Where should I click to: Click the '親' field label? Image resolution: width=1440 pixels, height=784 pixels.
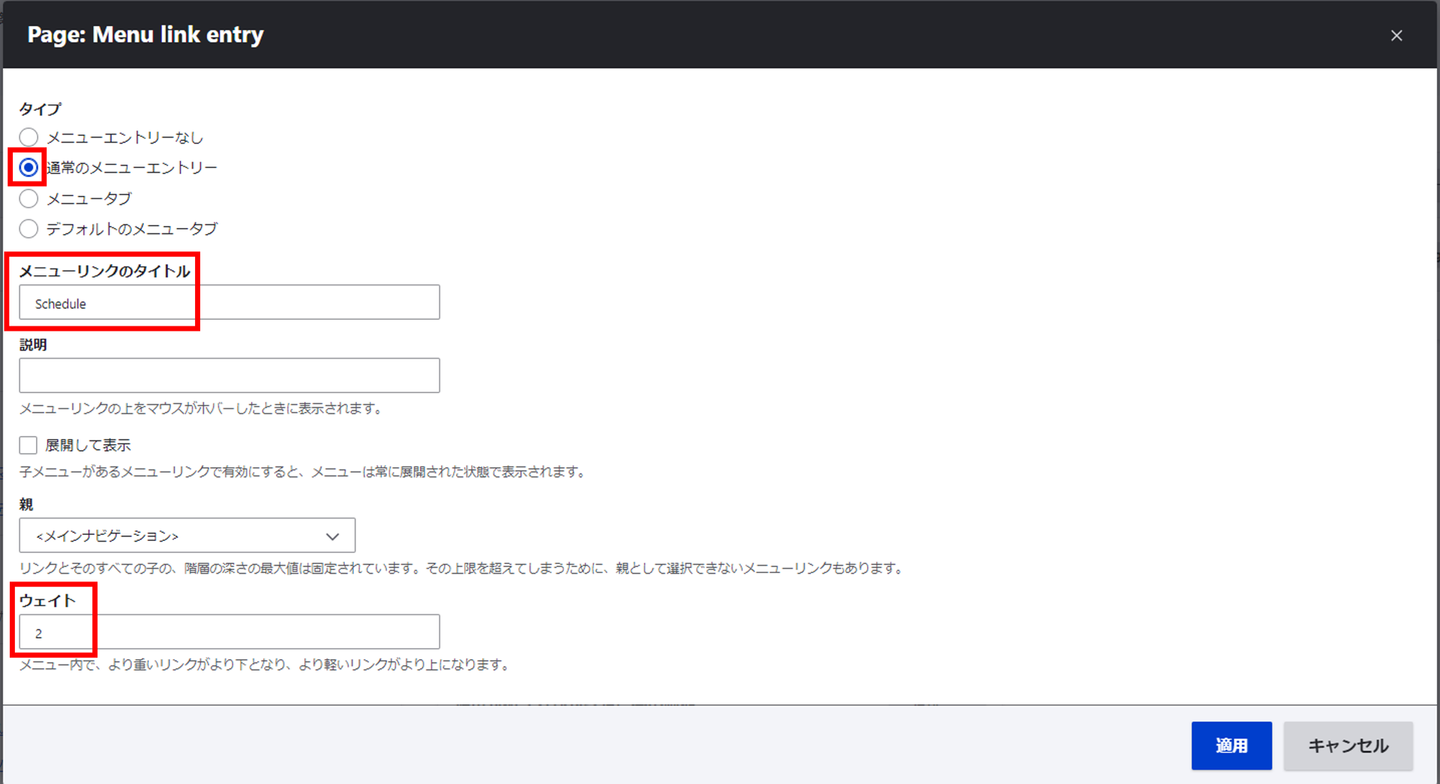tap(26, 504)
